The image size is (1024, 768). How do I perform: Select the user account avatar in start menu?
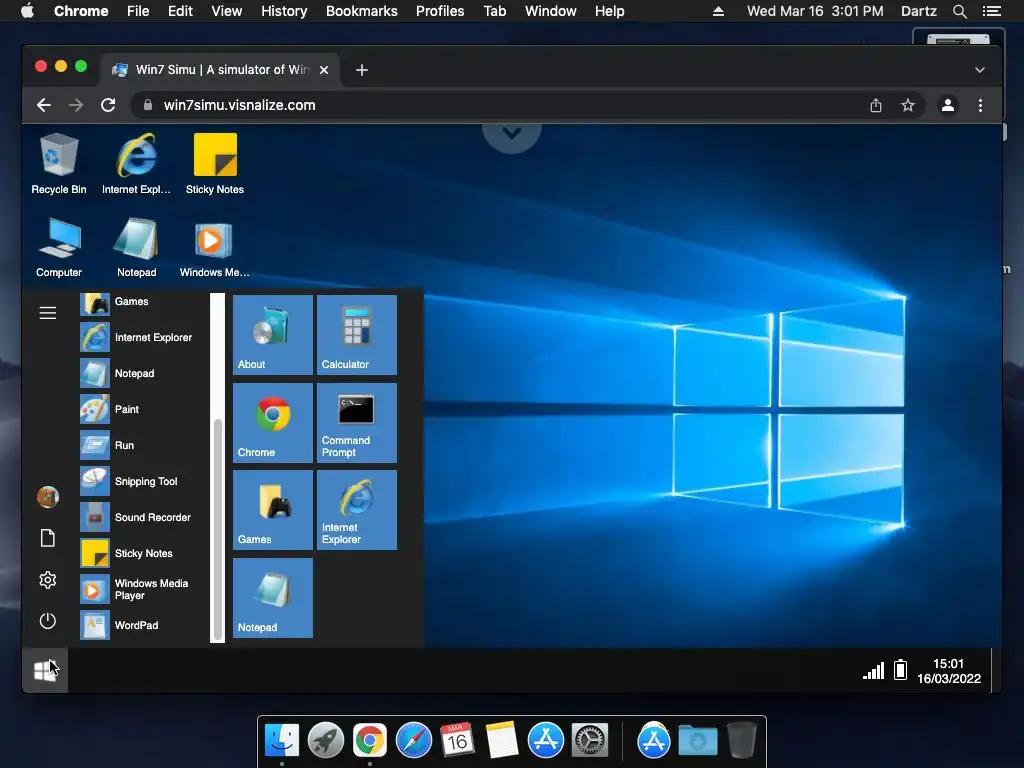coord(48,497)
